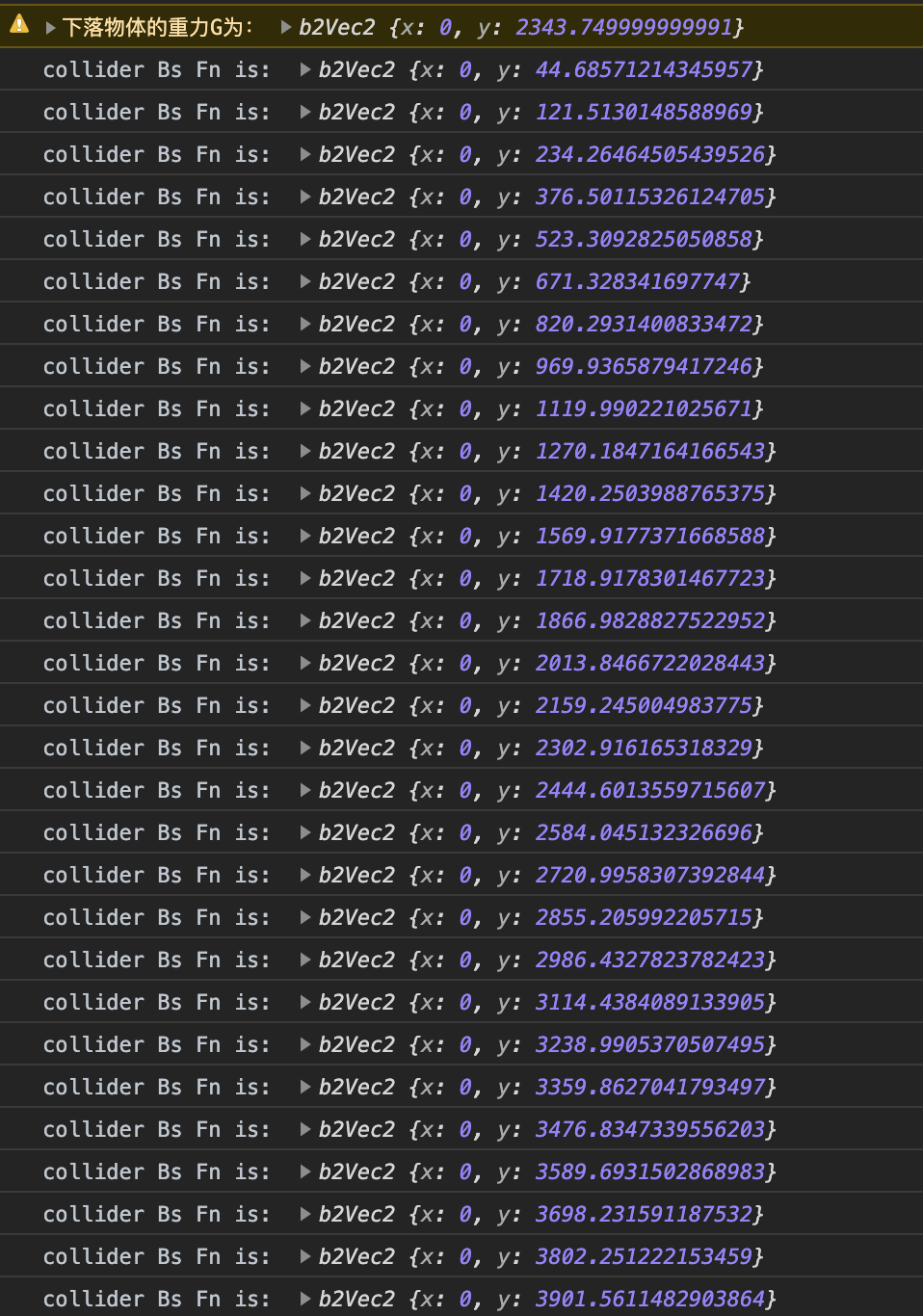Image resolution: width=923 pixels, height=1316 pixels.
Task: Open the object with y 1866.9828827522952
Action: tap(305, 620)
